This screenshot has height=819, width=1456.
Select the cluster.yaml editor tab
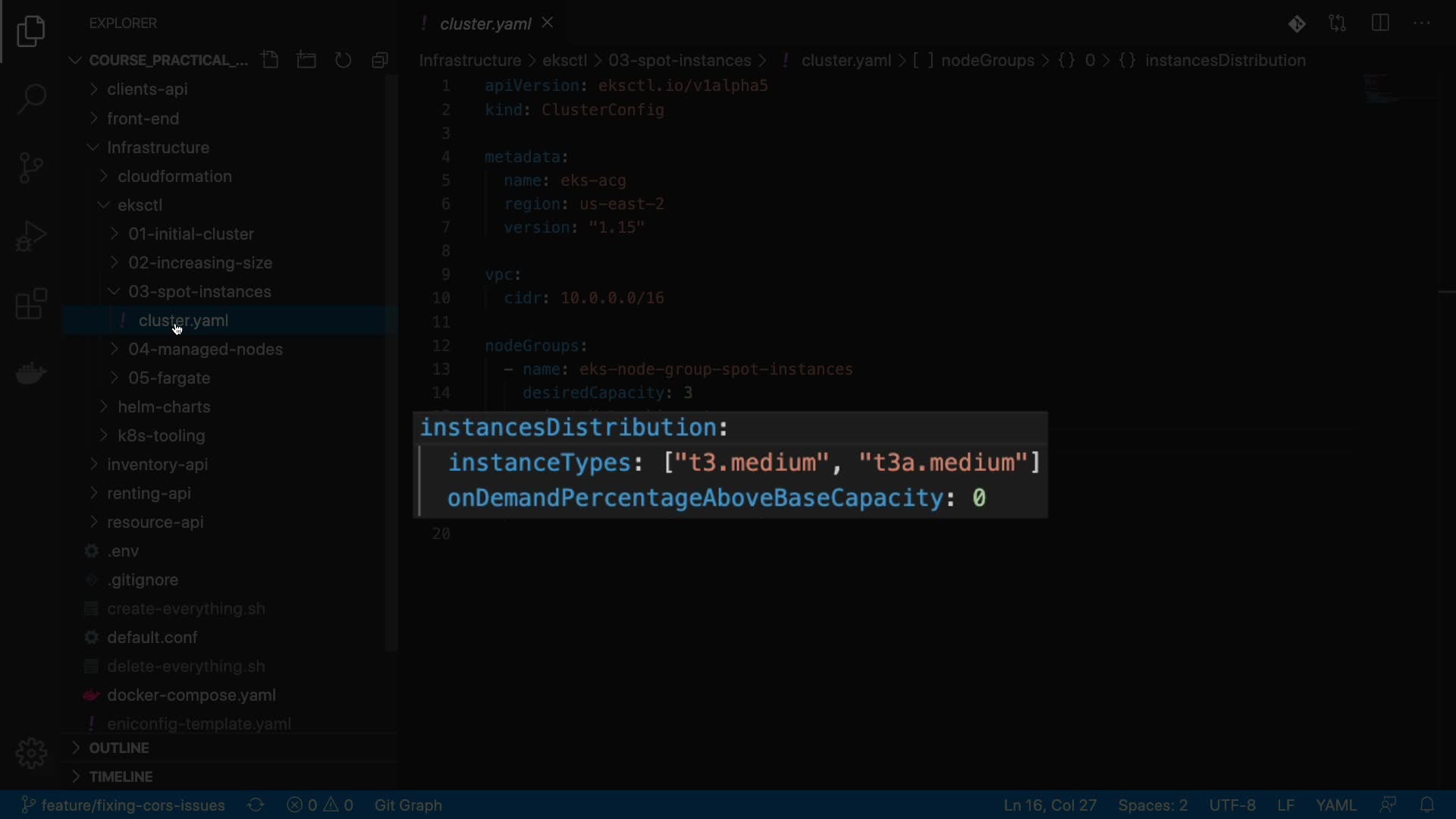pos(485,24)
